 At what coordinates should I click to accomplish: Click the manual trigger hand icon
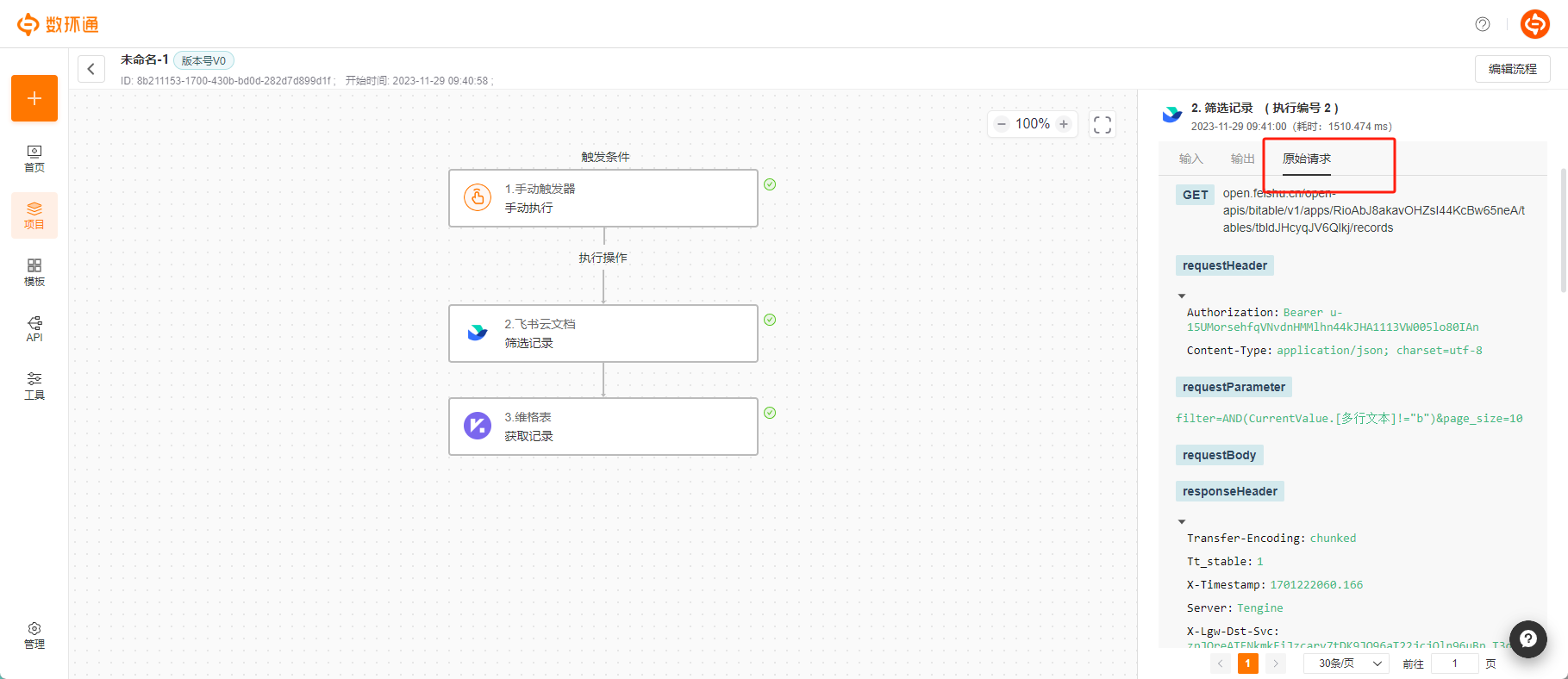coord(478,197)
